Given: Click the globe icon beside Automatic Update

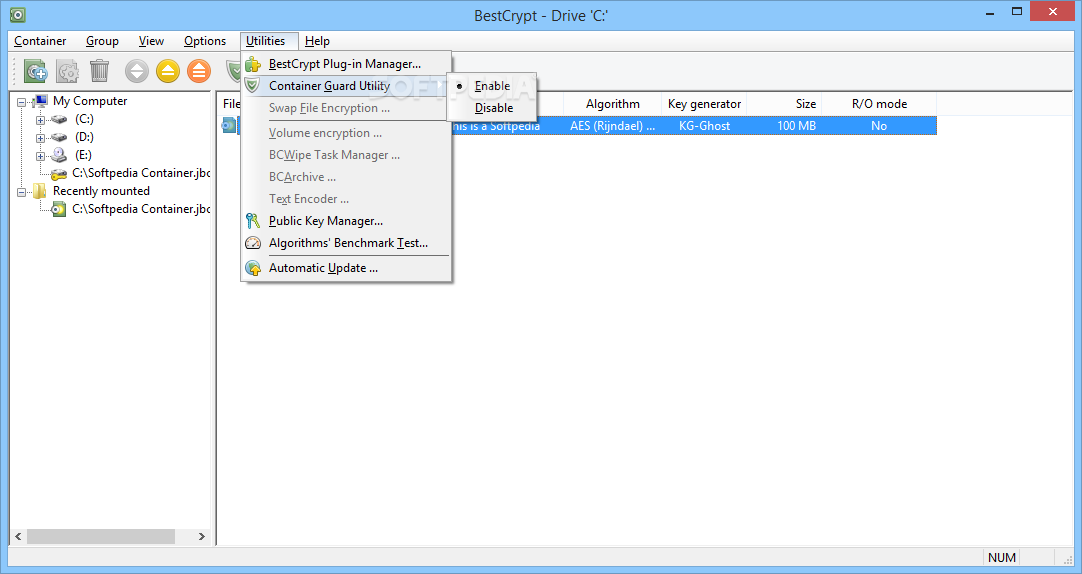Looking at the screenshot, I should (x=253, y=268).
